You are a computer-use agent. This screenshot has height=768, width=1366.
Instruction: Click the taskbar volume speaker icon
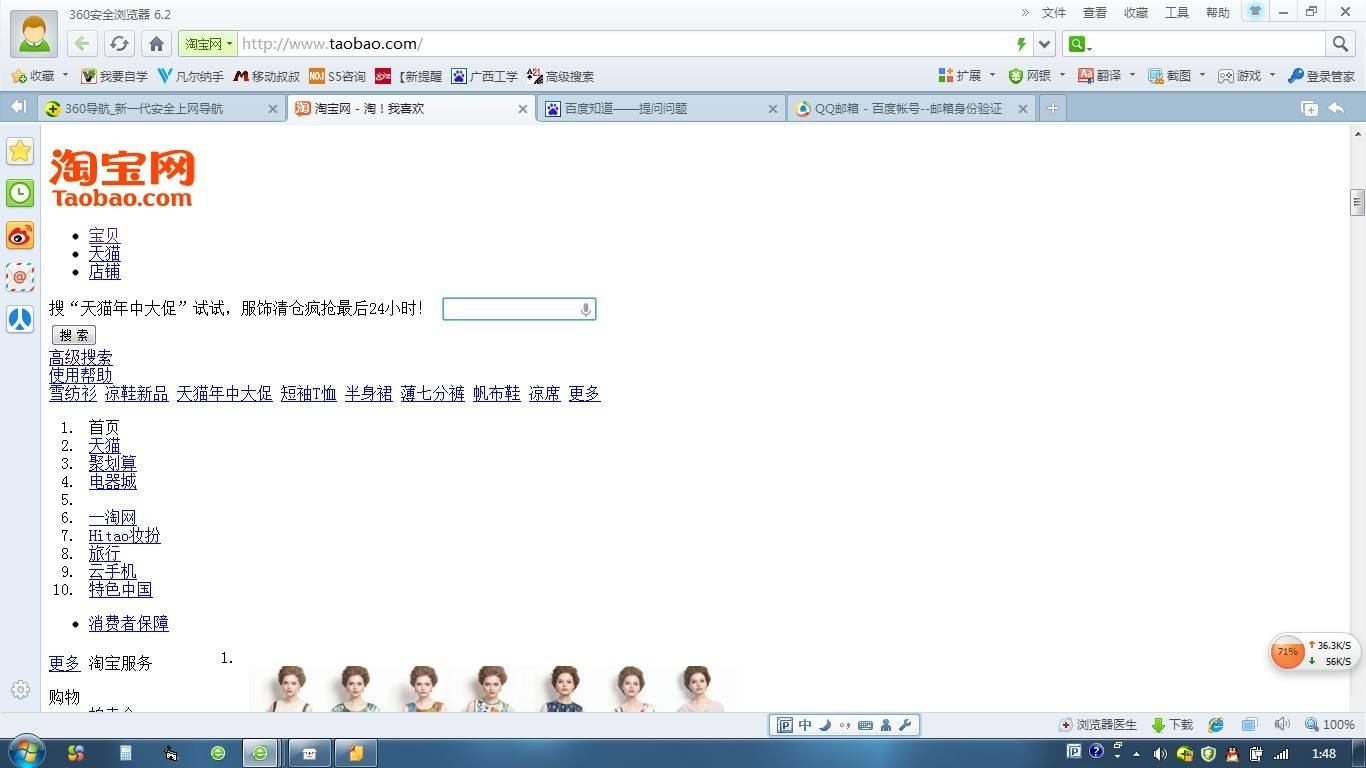(x=1160, y=754)
